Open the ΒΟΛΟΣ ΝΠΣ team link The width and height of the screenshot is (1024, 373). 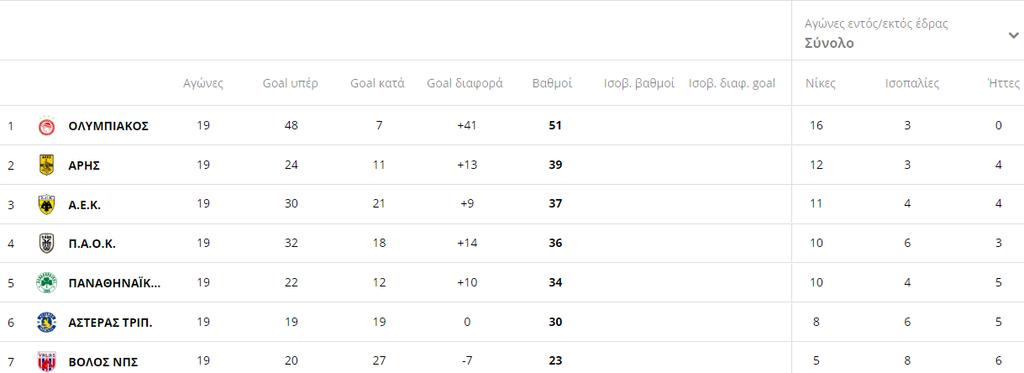(103, 361)
